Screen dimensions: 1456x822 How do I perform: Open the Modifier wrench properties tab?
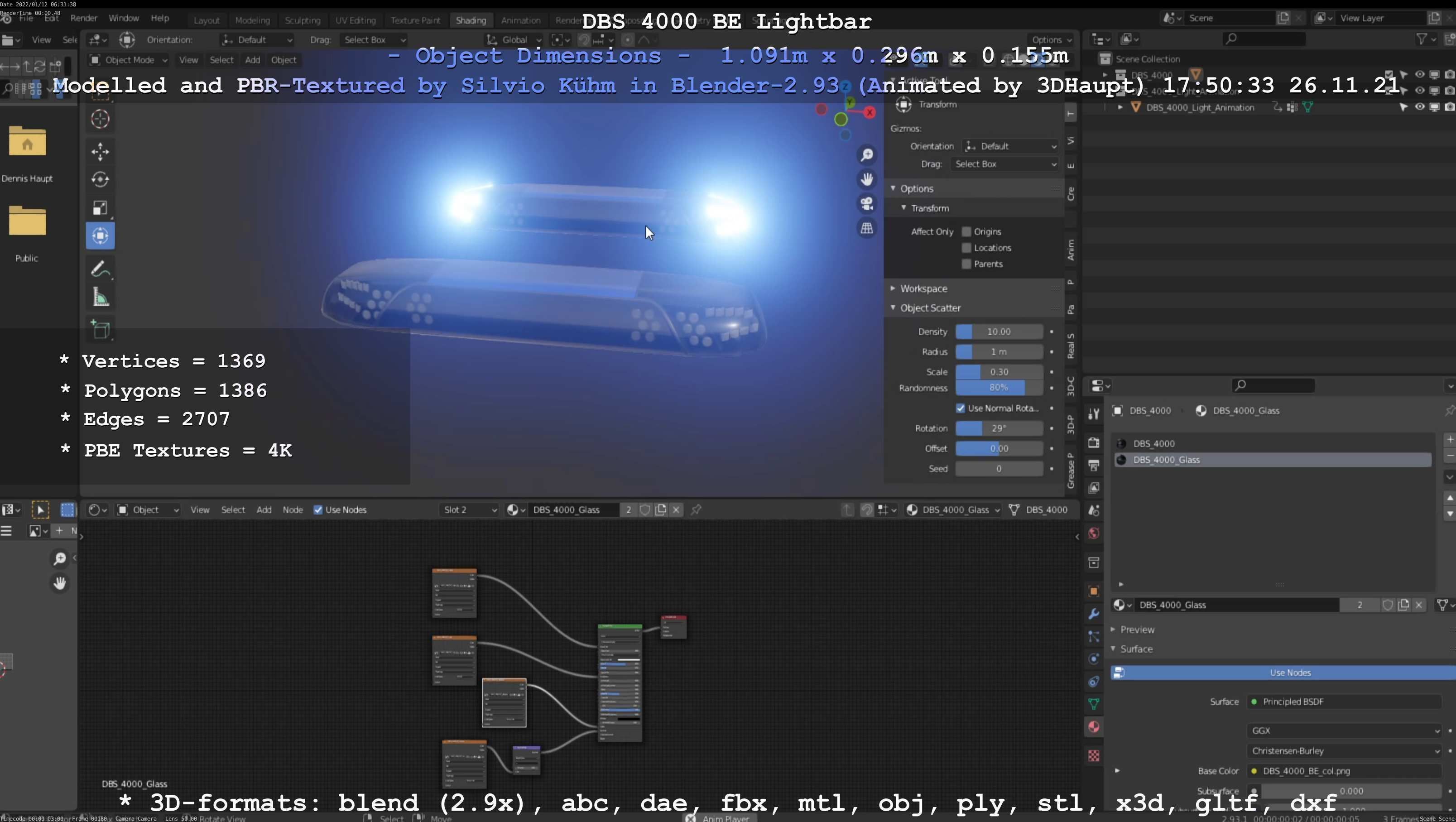1094,614
